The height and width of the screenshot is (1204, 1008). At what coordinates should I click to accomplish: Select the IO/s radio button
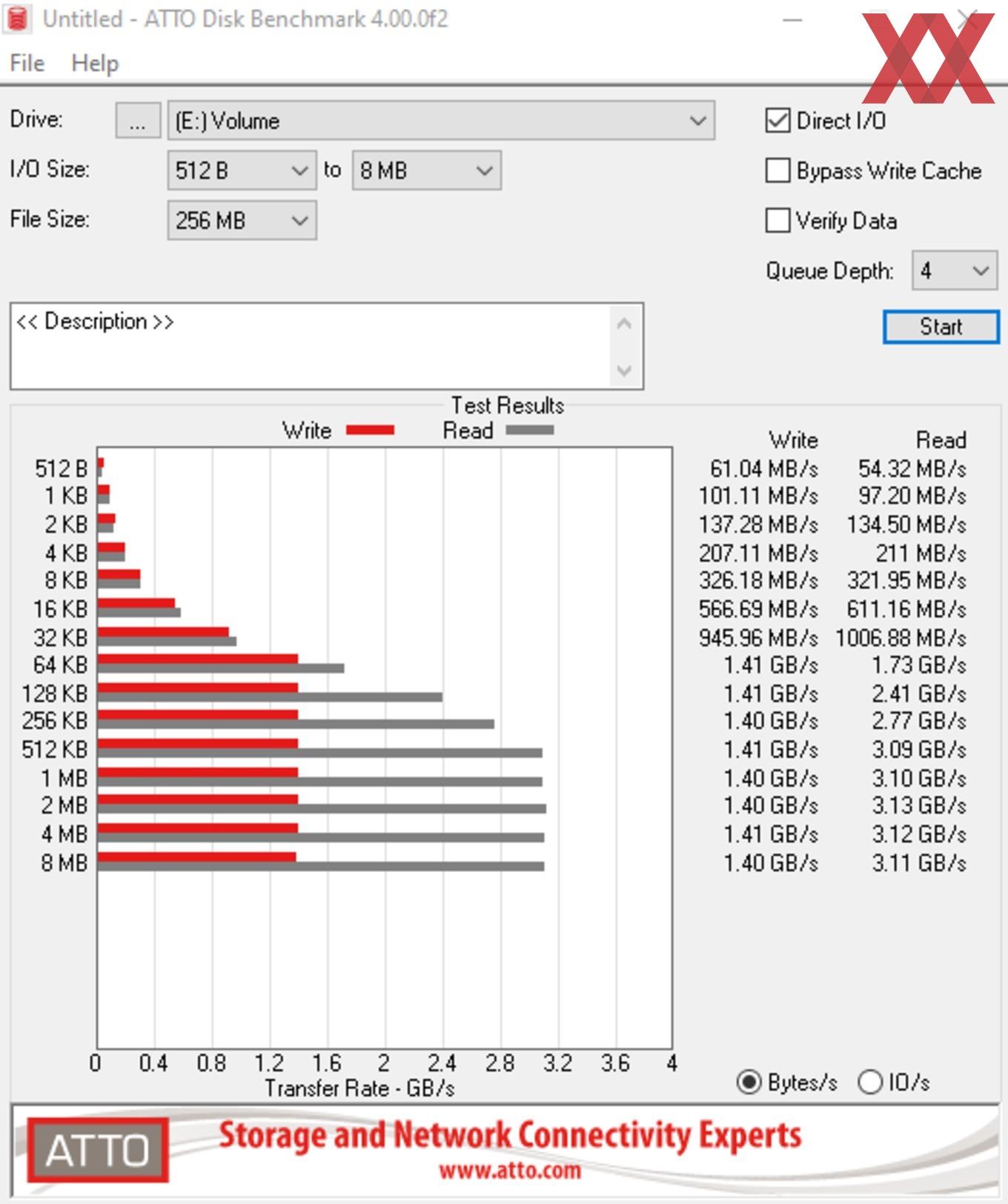click(870, 1082)
